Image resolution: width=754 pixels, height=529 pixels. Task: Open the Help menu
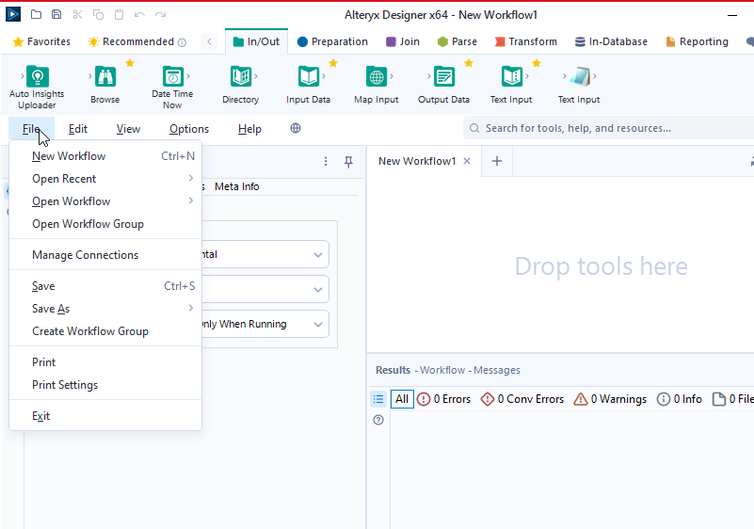tap(250, 129)
